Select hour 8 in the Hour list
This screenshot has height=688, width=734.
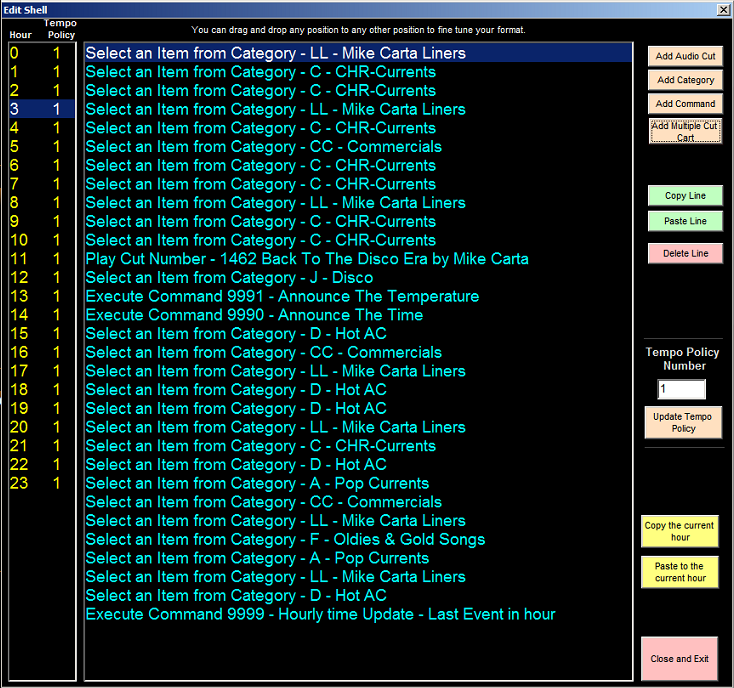click(x=42, y=203)
